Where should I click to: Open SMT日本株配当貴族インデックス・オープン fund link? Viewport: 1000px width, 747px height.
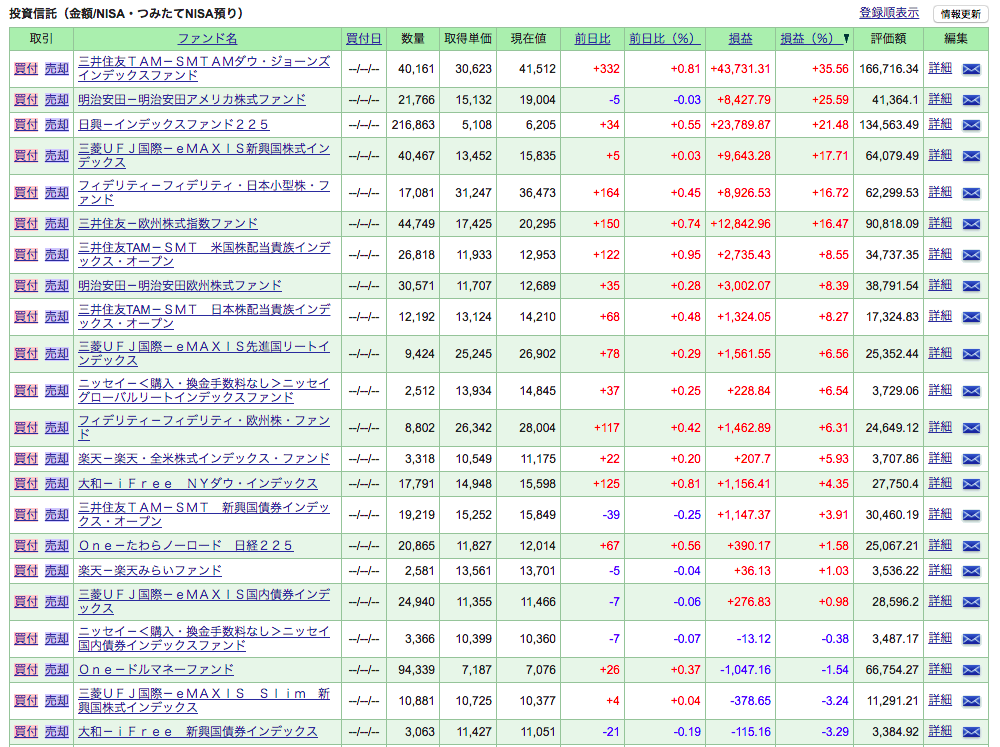tap(204, 316)
